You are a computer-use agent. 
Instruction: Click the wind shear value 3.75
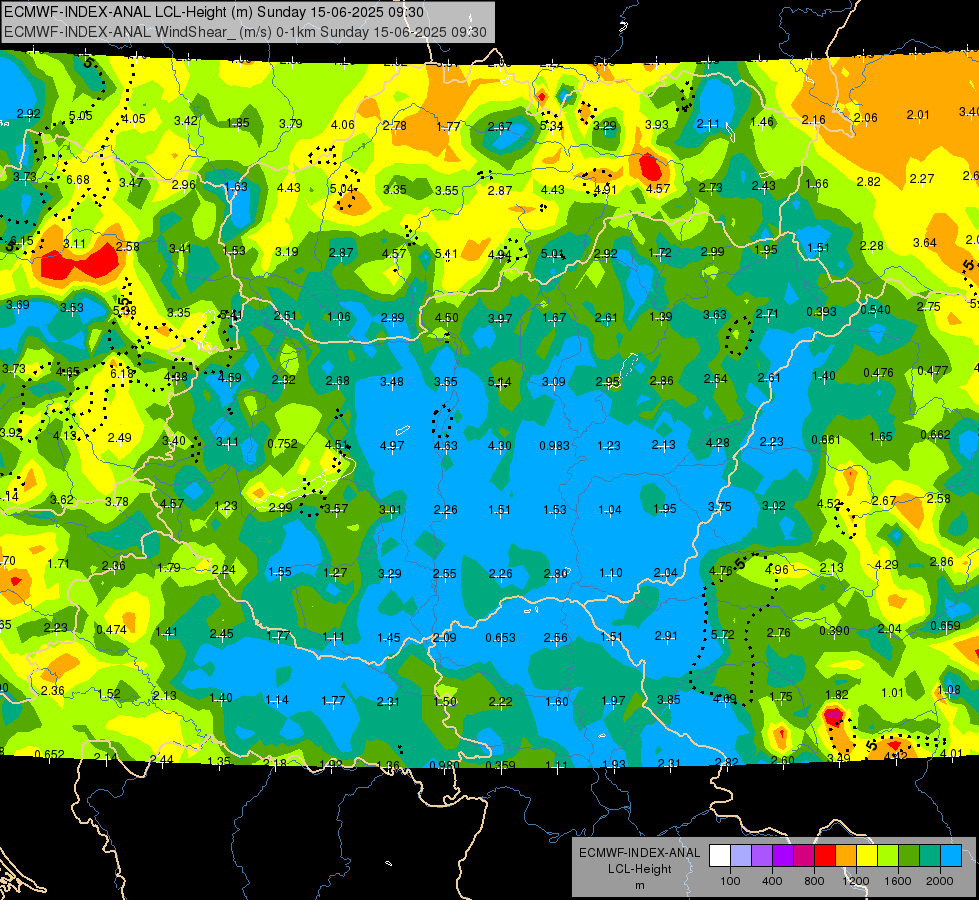coord(720,507)
